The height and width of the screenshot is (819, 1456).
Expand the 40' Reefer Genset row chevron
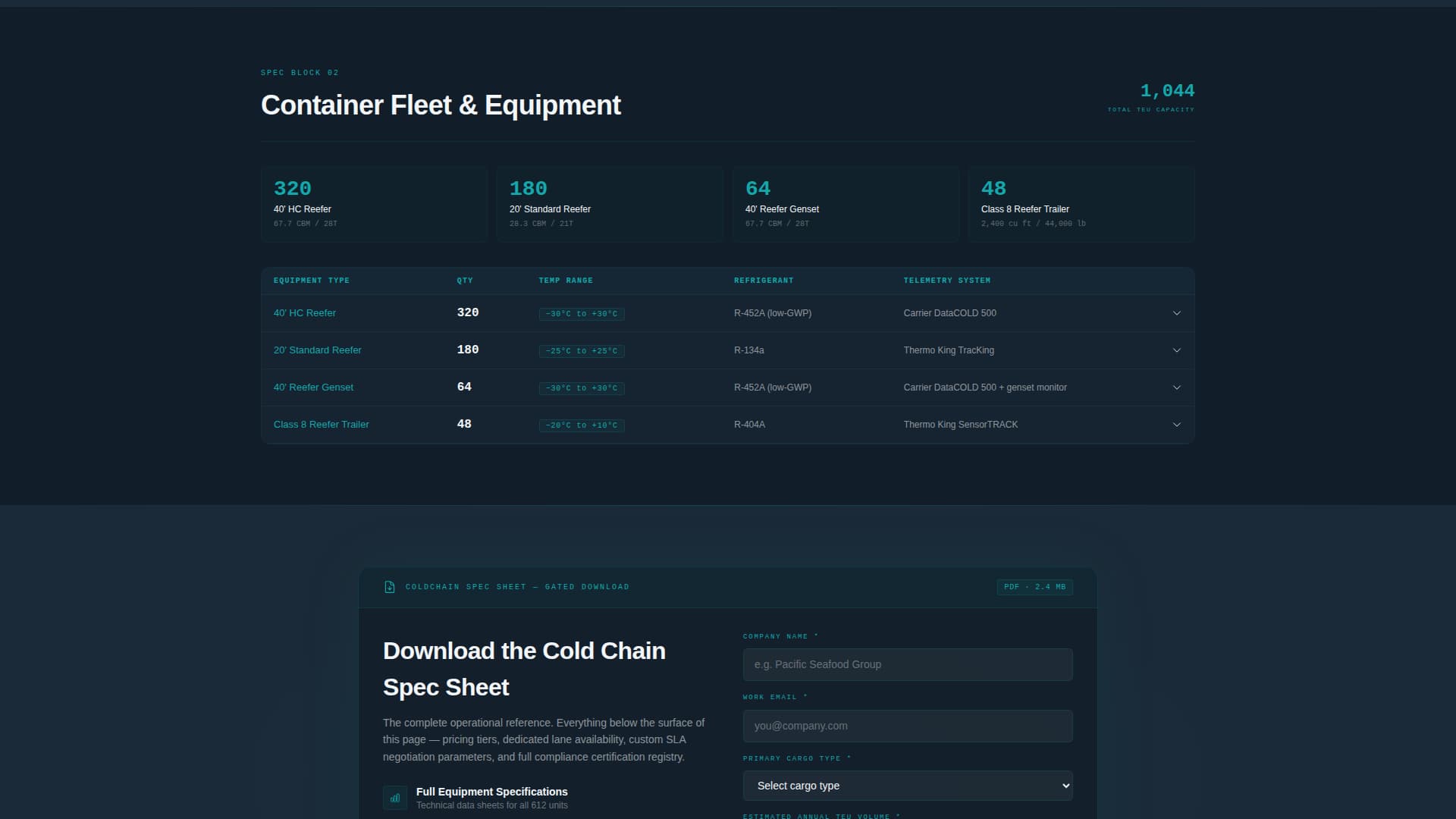(1176, 388)
